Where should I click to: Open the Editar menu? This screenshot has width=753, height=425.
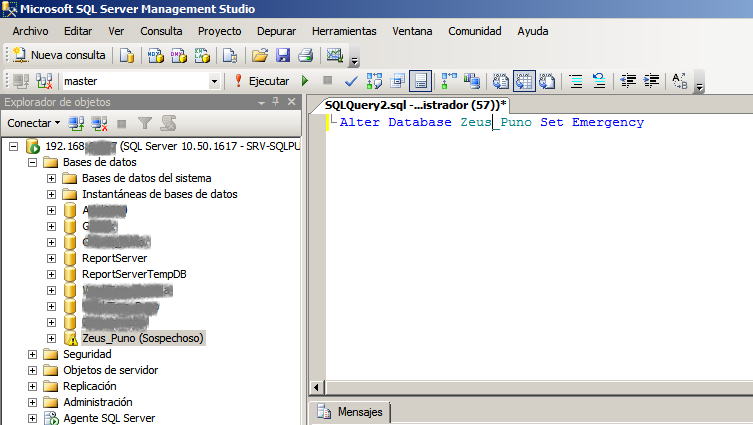tap(78, 31)
